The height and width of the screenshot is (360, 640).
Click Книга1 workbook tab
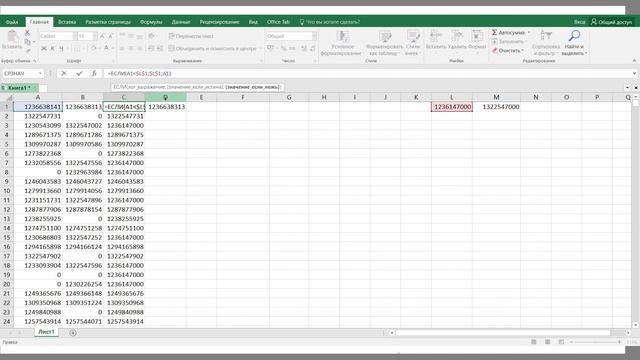coord(19,88)
